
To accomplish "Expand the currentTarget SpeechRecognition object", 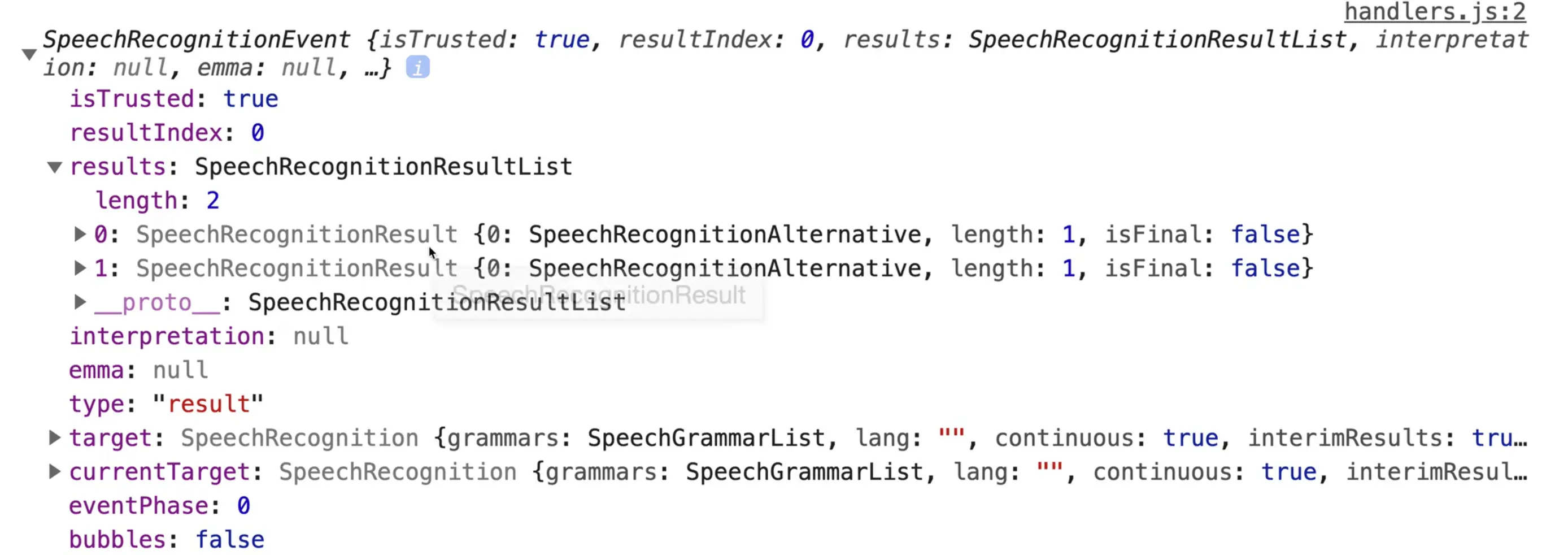I will click(x=55, y=471).
